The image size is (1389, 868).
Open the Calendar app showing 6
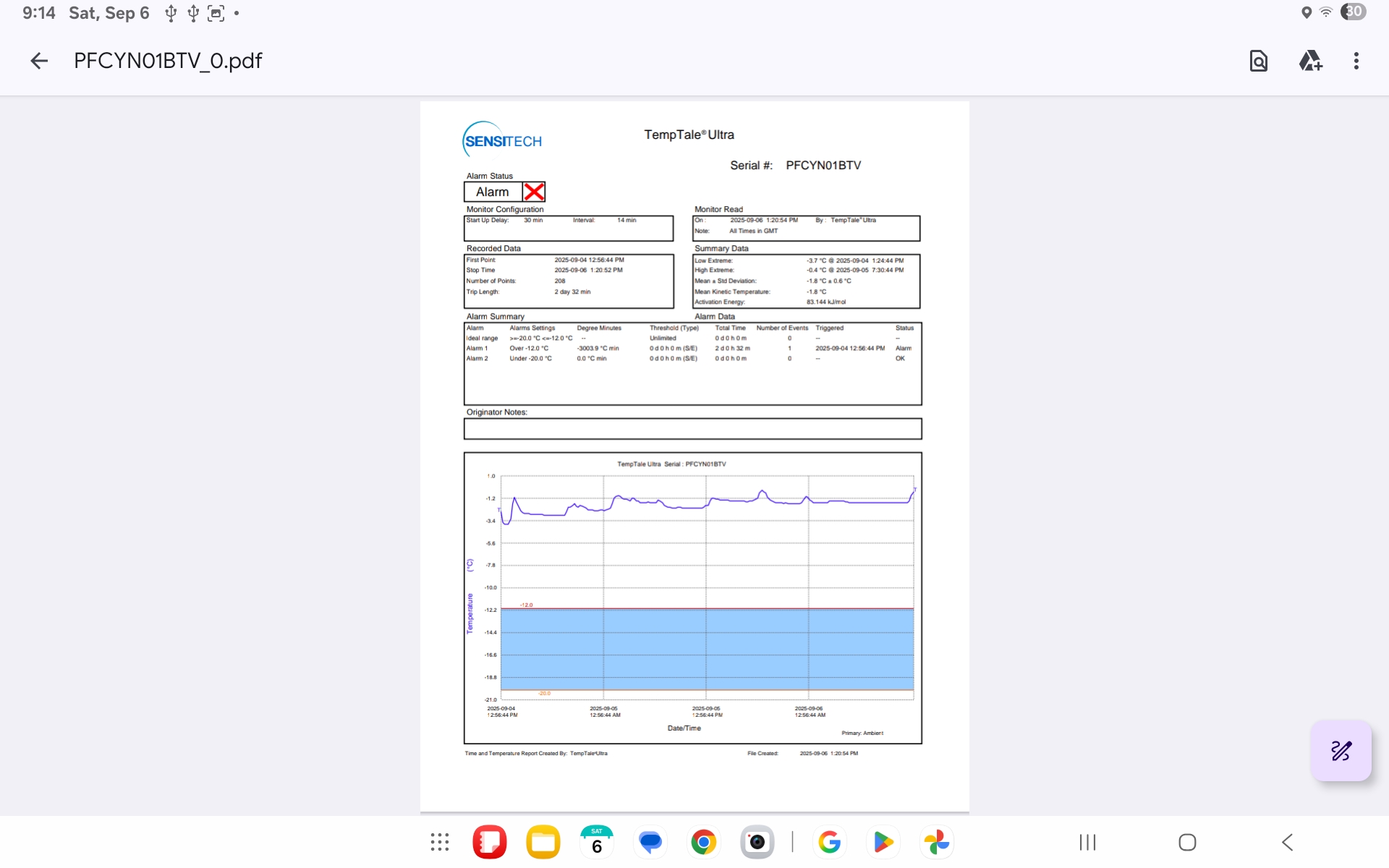point(597,842)
